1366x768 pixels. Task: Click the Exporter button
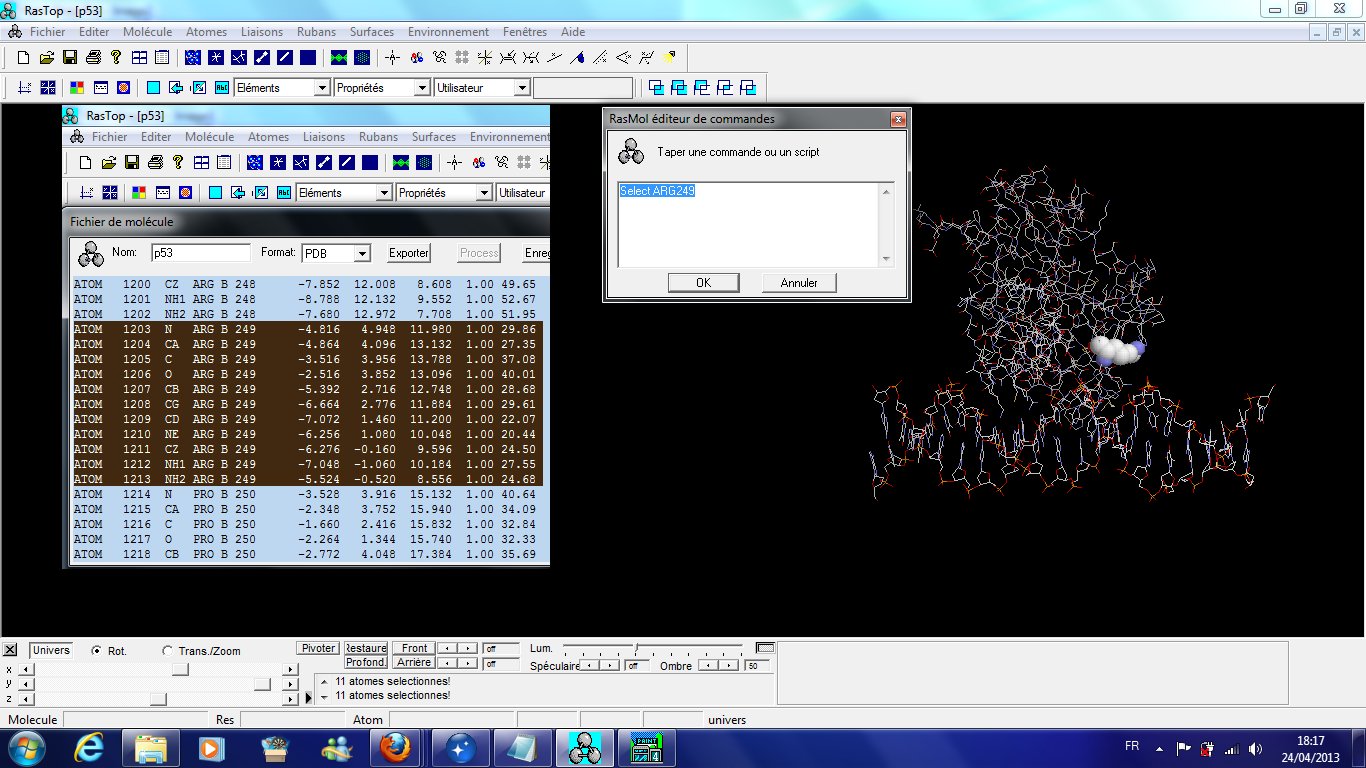point(408,253)
